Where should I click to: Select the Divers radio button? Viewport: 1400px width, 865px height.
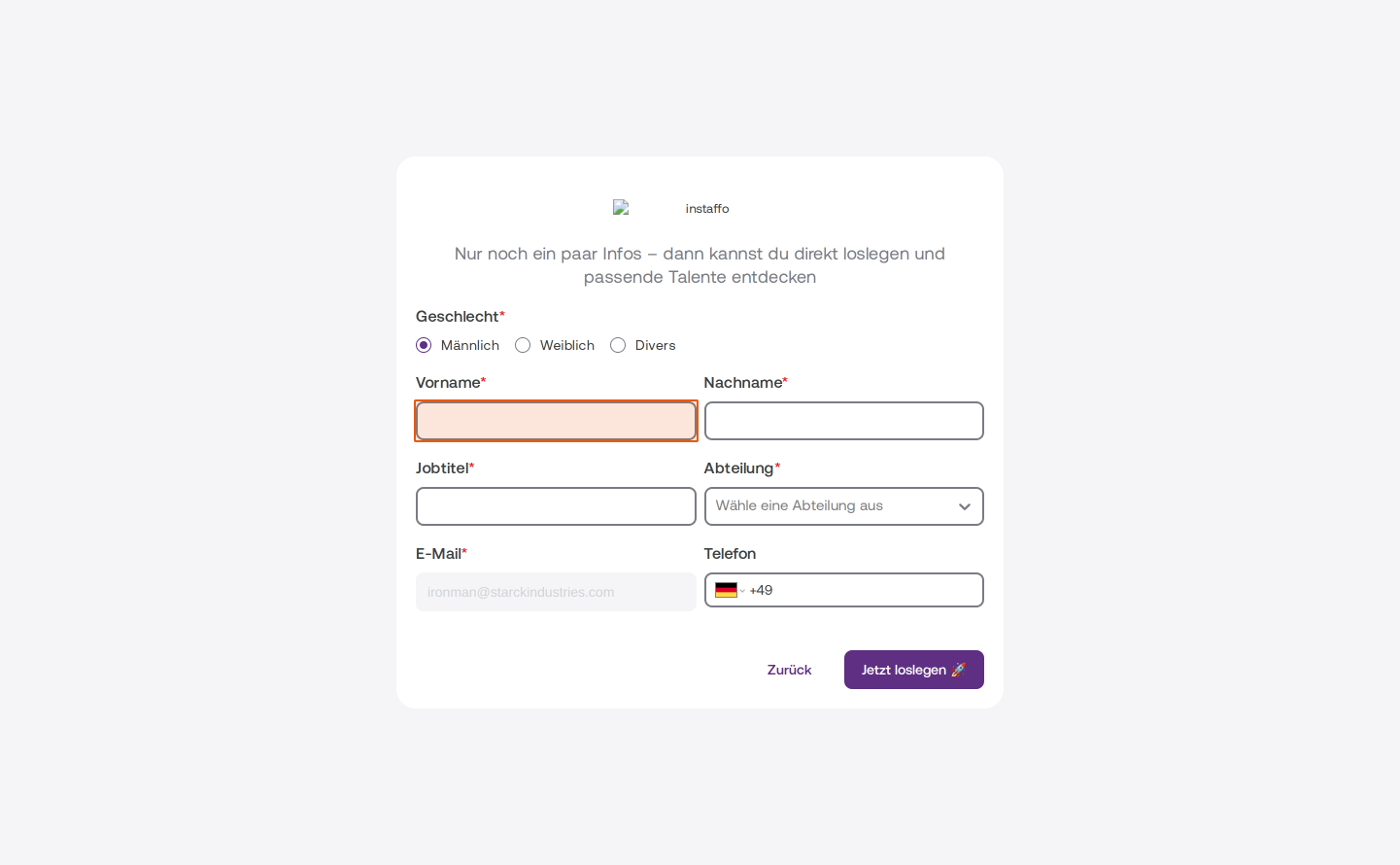(x=618, y=345)
